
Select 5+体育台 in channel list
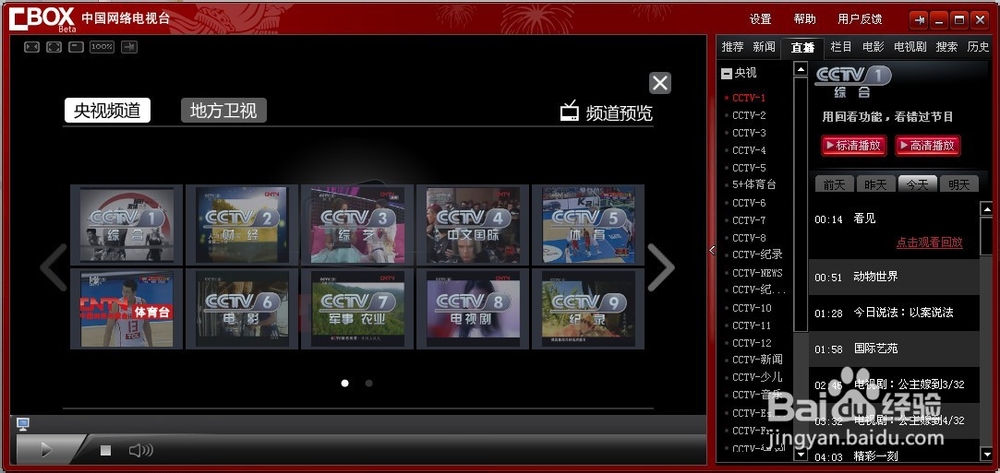[754, 185]
